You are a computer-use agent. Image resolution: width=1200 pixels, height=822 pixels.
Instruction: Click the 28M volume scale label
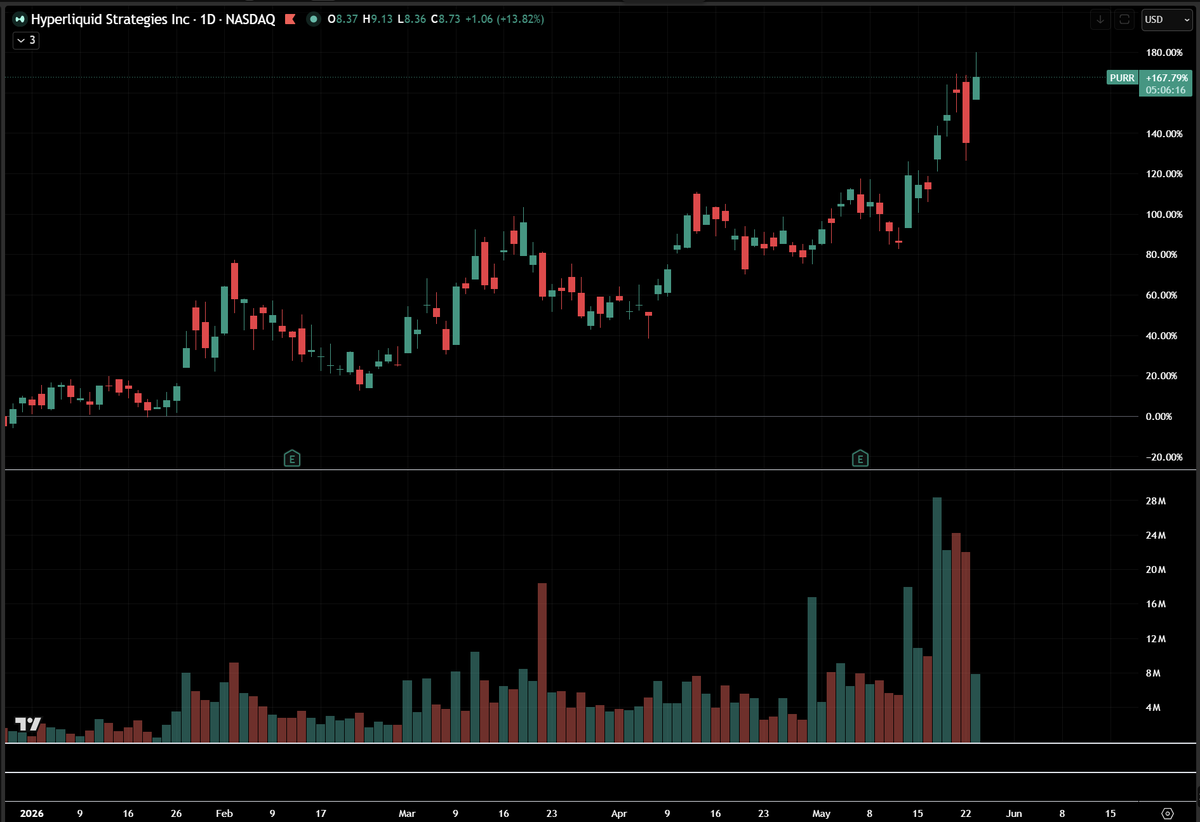tap(1155, 501)
